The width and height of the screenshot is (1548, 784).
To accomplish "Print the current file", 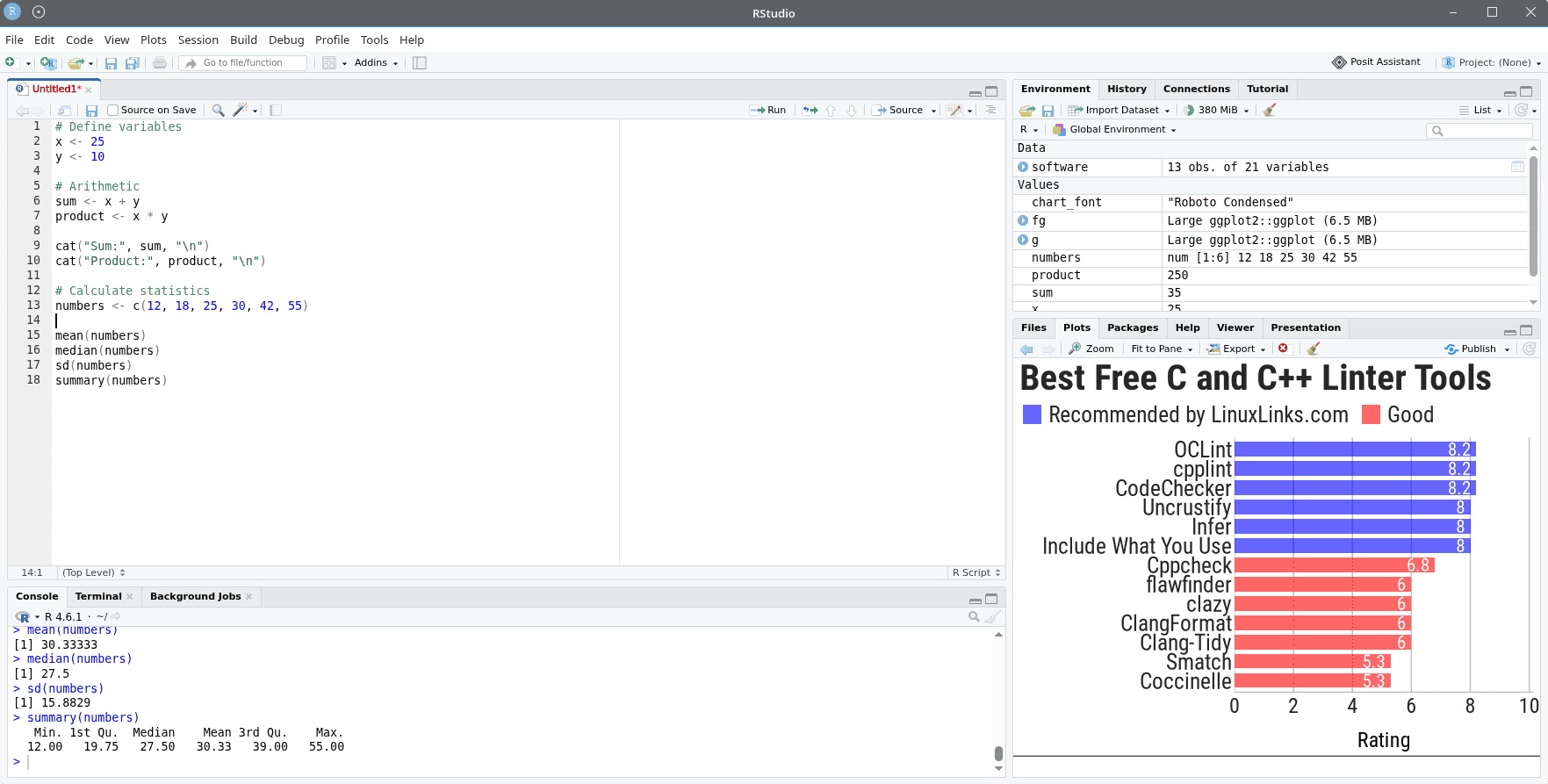I will (x=160, y=62).
